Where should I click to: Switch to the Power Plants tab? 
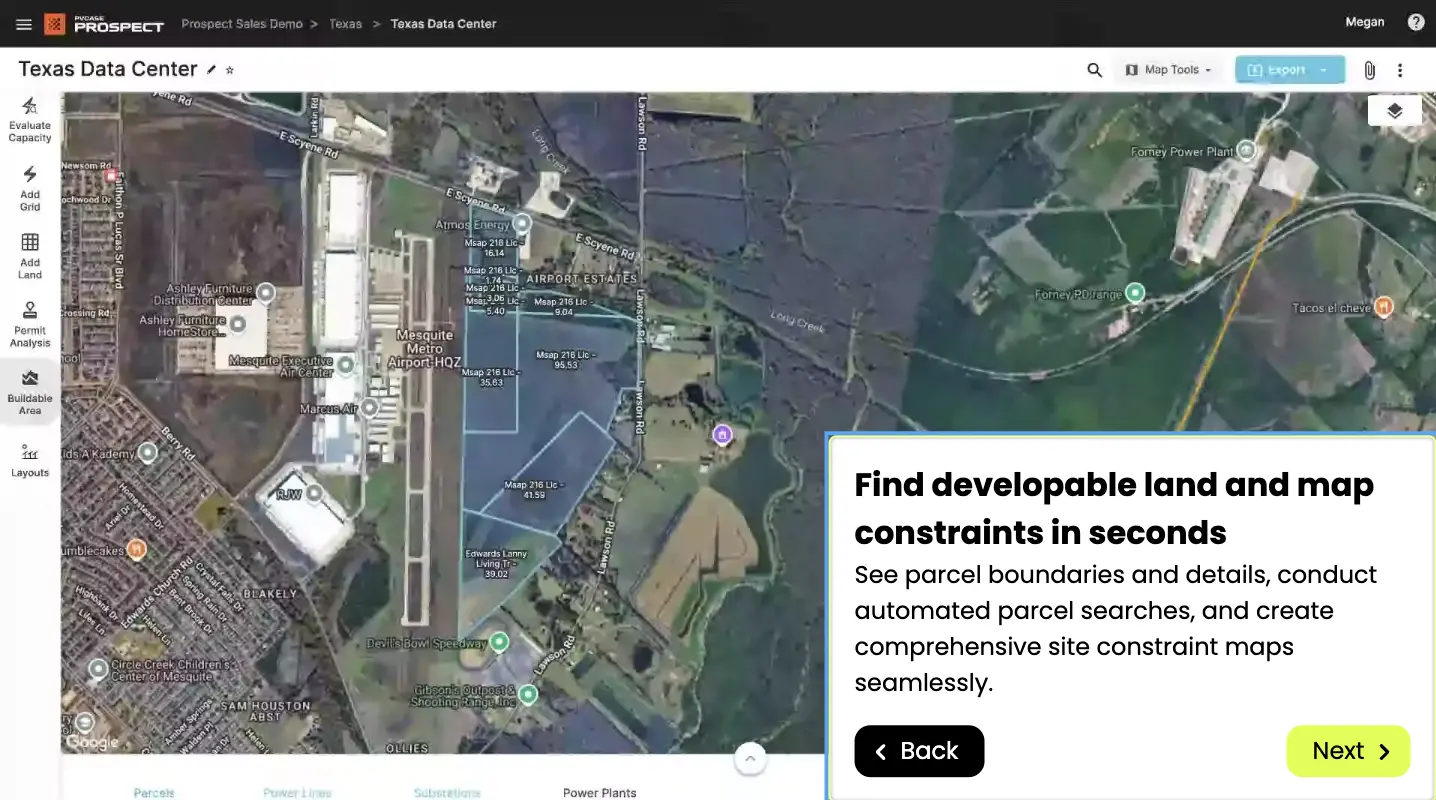pyautogui.click(x=599, y=793)
